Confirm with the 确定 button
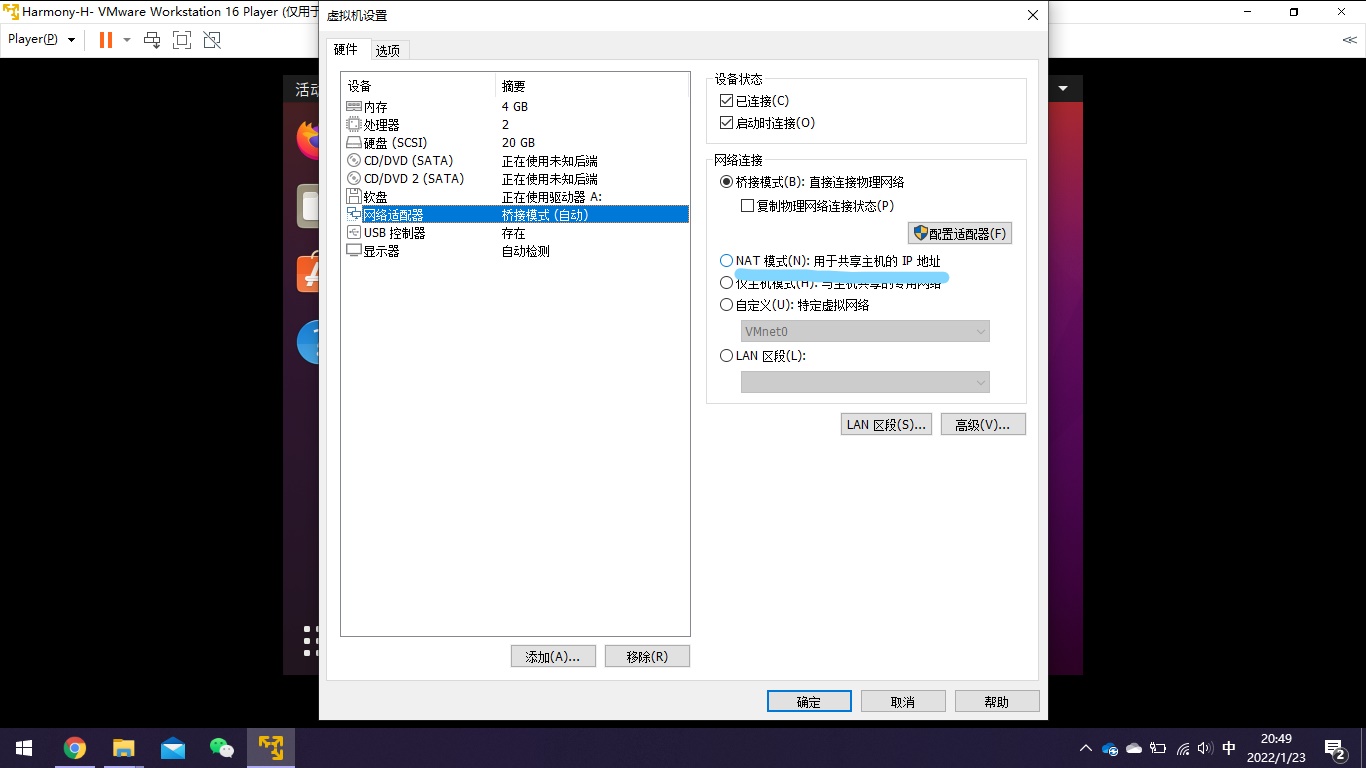The height and width of the screenshot is (768, 1366). [x=809, y=701]
